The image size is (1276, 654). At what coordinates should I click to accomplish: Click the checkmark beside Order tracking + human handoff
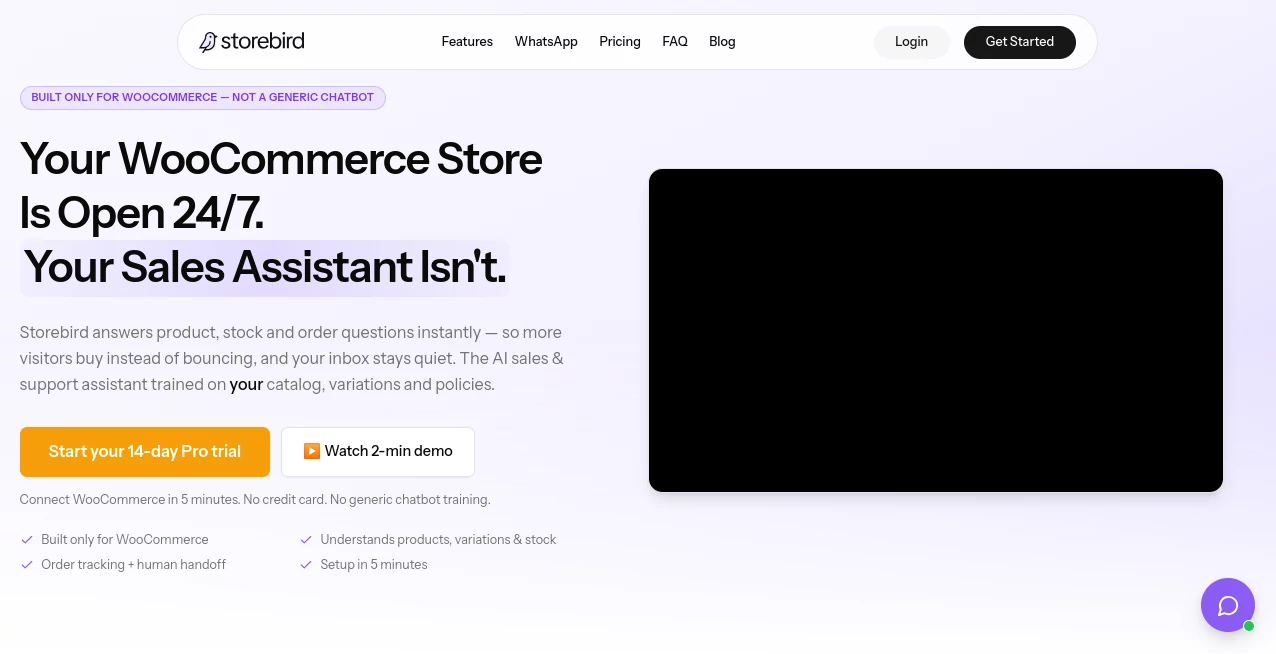pyautogui.click(x=27, y=564)
